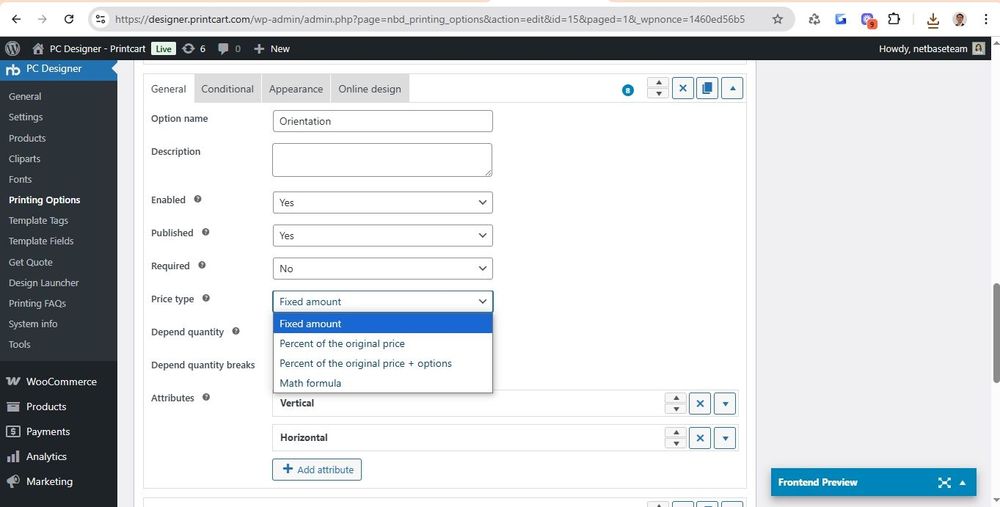Viewport: 1000px width, 507px height.
Task: Open the comments bubble in admin bar
Action: tap(229, 48)
